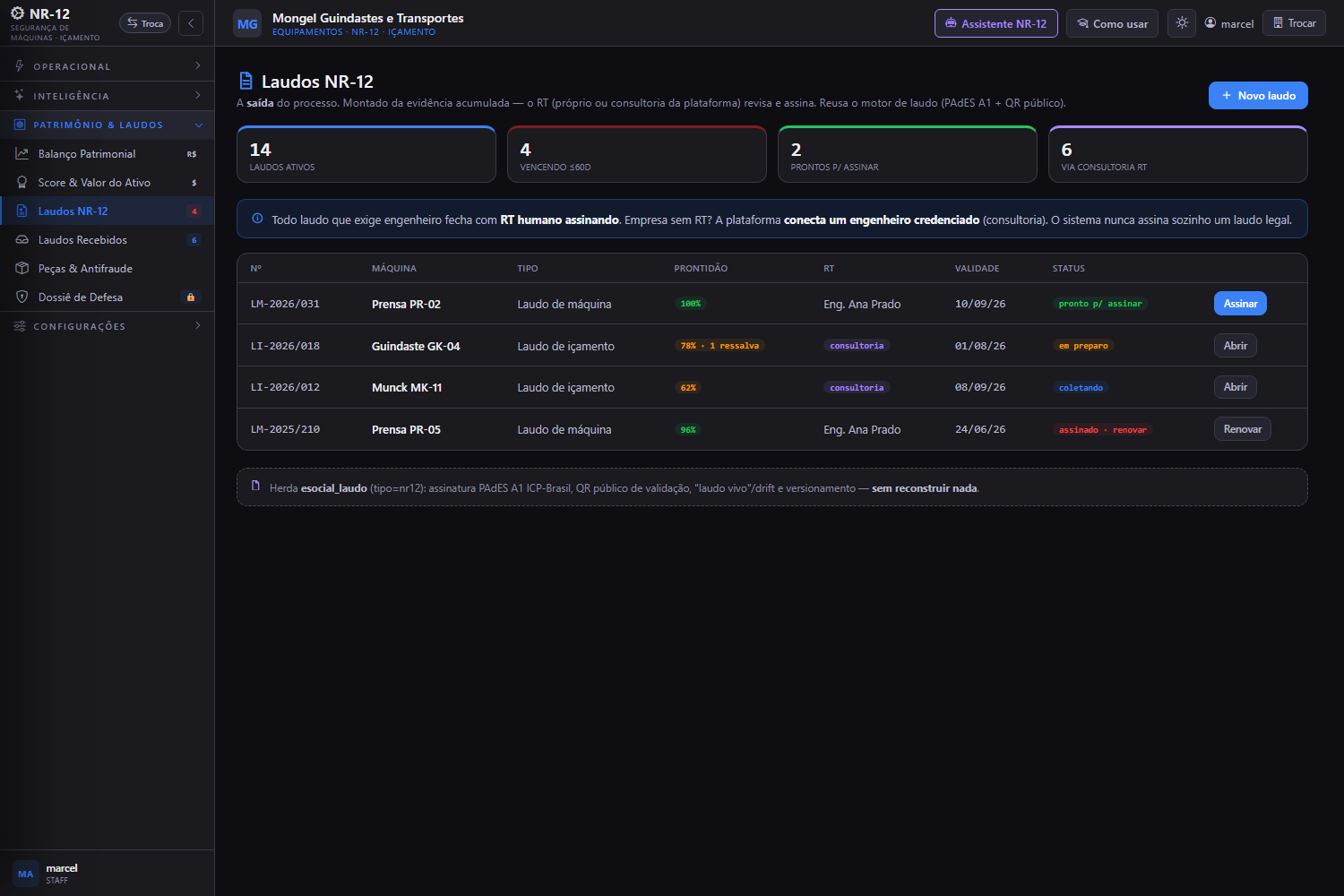The height and width of the screenshot is (896, 1344).
Task: Open Laudos Recebidos inbox icon
Action: pos(22,240)
